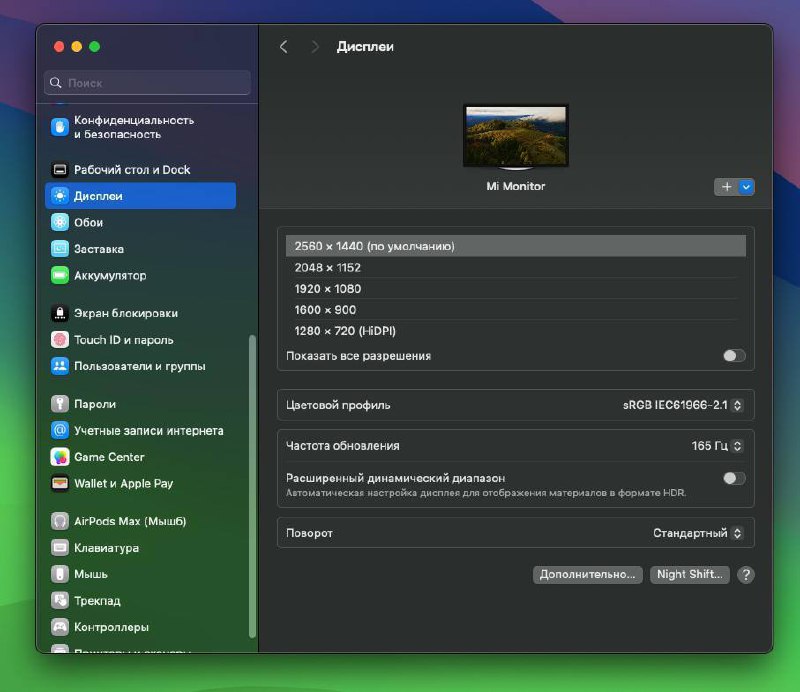Go forward with the right chevron
The image size is (800, 692).
(x=315, y=47)
